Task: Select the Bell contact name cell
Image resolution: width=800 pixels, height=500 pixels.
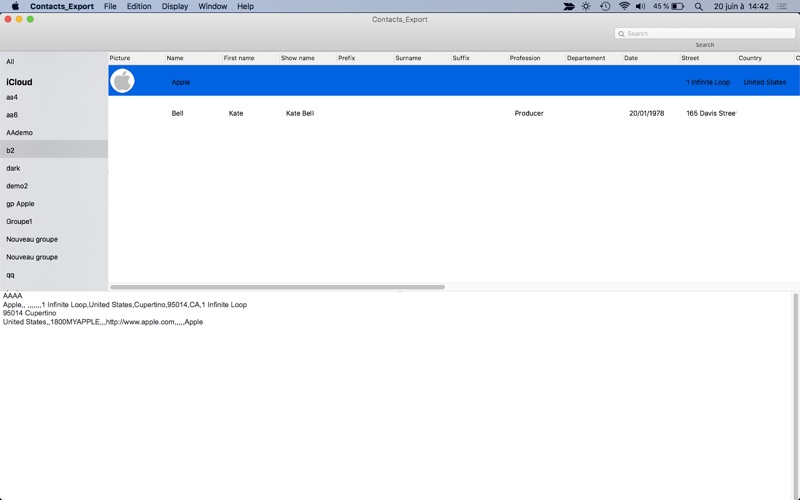Action: [x=177, y=113]
